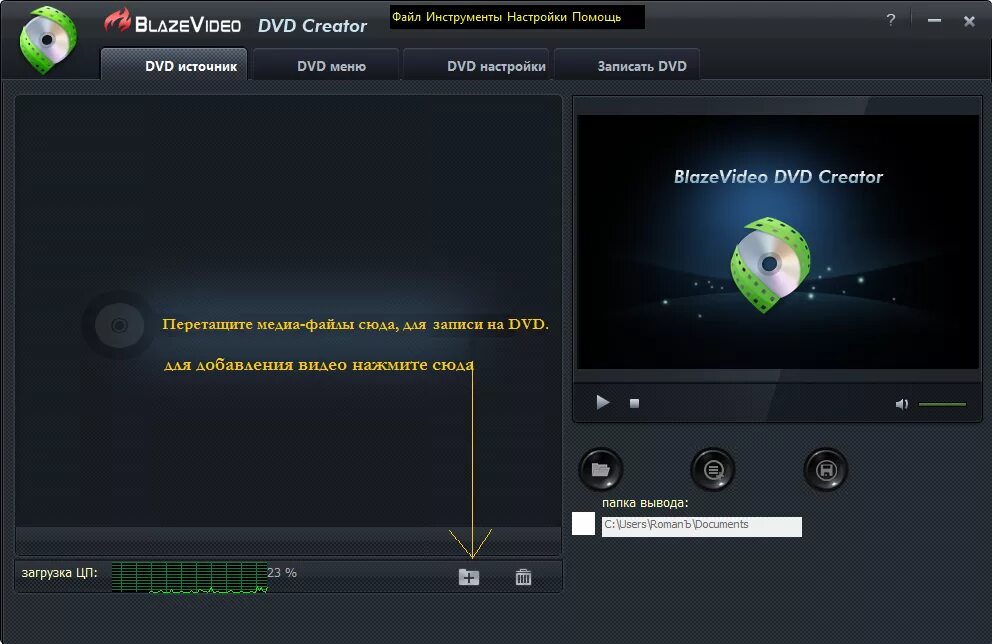Screen dimensions: 992x644
Task: Stop the preview playback
Action: 635,403
